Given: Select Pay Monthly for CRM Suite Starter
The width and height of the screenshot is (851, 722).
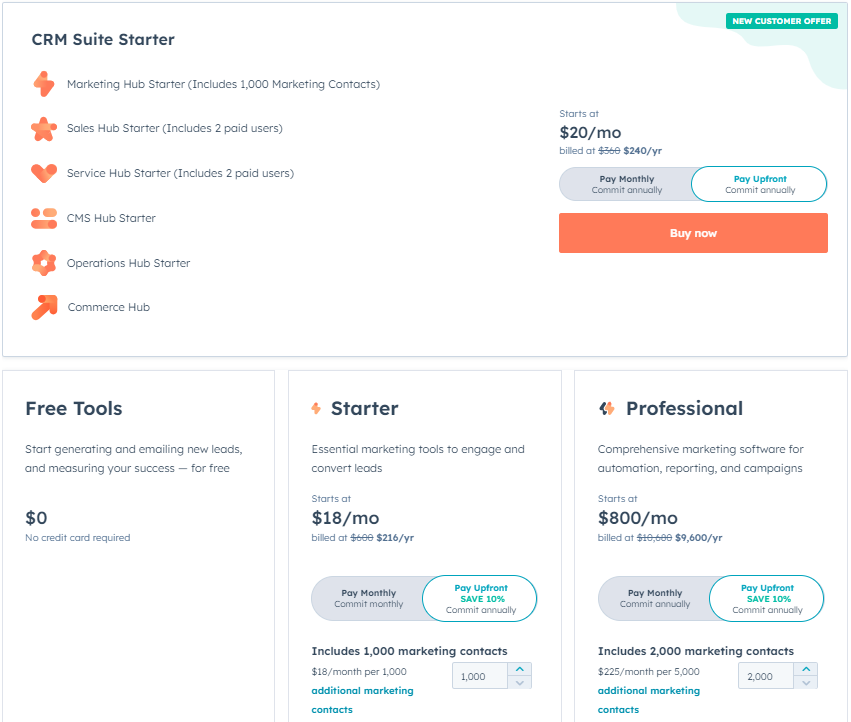Looking at the screenshot, I should (626, 184).
